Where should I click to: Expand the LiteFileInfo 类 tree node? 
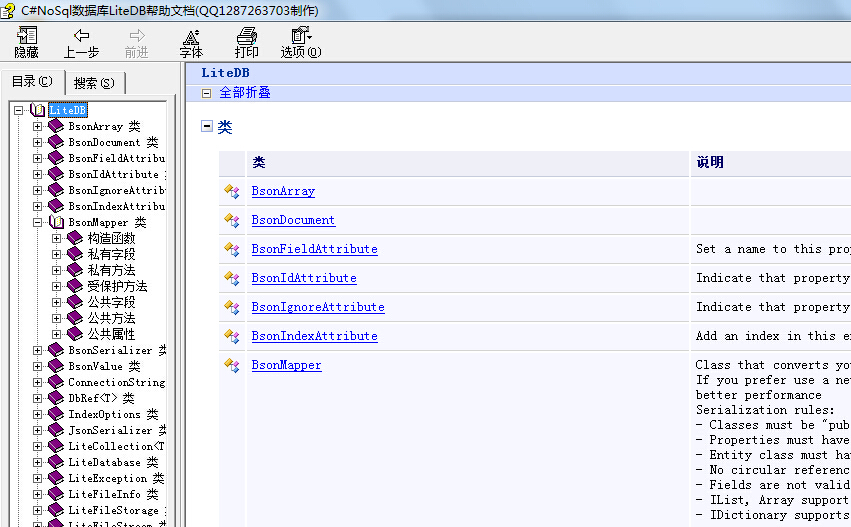pos(37,494)
